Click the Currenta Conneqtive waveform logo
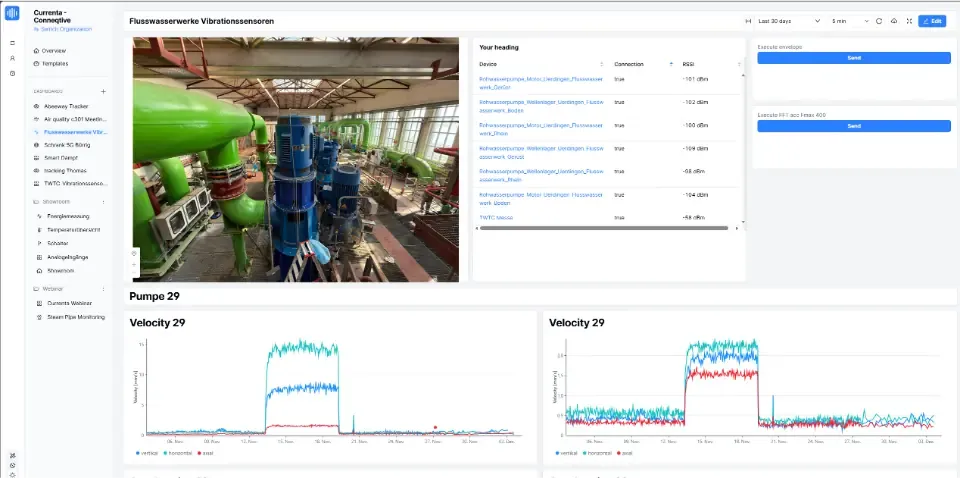Viewport: 960px width, 478px height. 12,13
